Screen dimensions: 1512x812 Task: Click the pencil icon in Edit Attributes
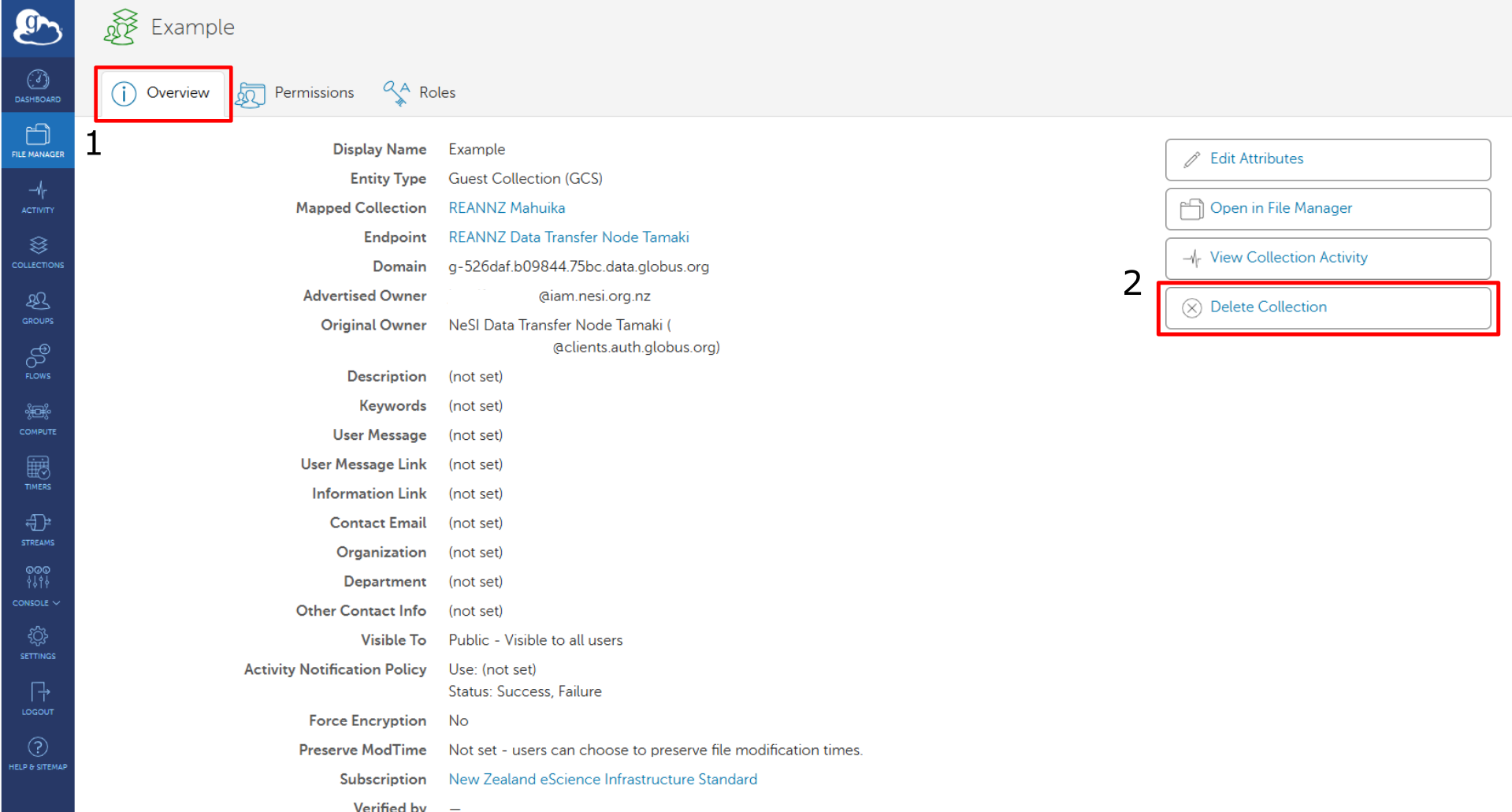(x=1192, y=159)
